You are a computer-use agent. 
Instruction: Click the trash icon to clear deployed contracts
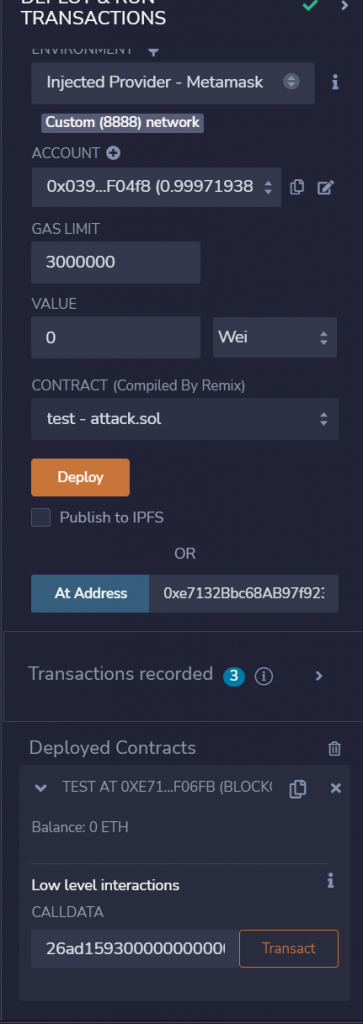point(334,748)
